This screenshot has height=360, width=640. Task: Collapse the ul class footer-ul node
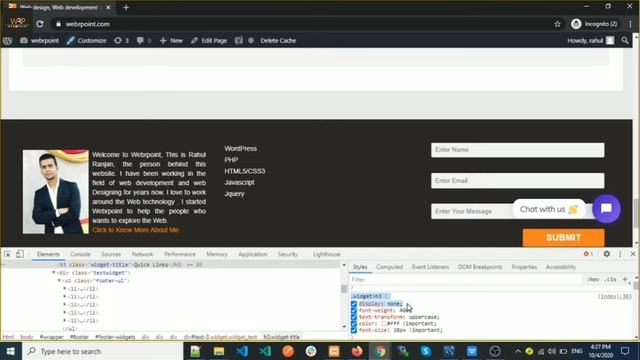pos(59,280)
